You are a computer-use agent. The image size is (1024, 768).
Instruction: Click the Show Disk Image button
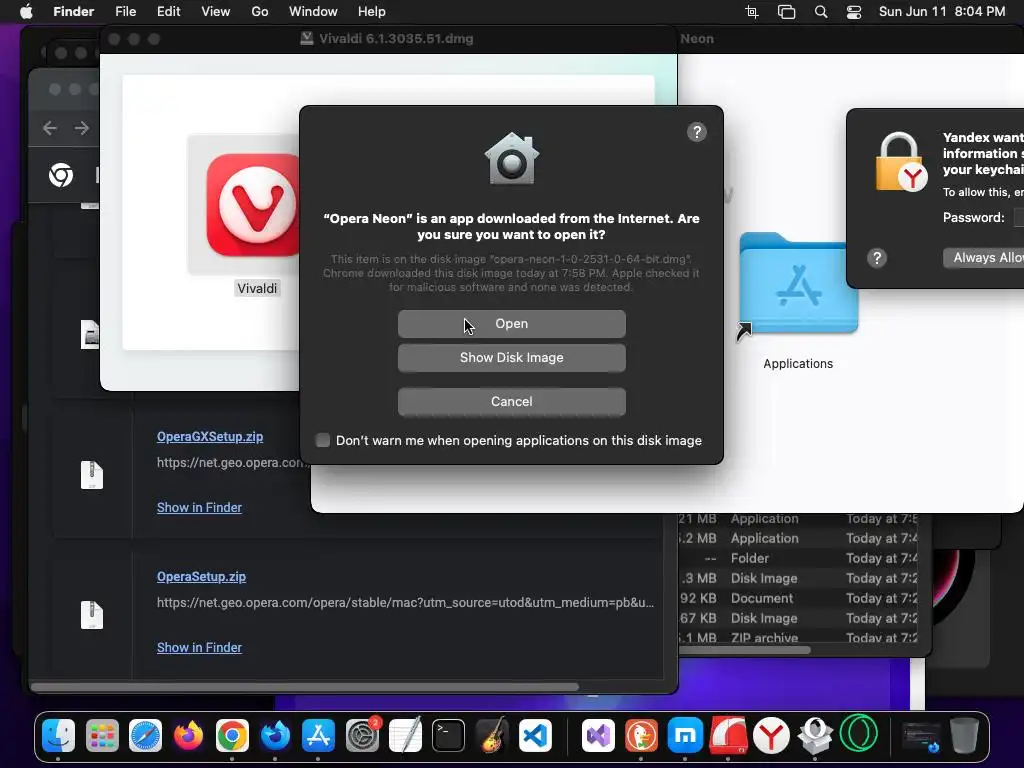pos(511,358)
